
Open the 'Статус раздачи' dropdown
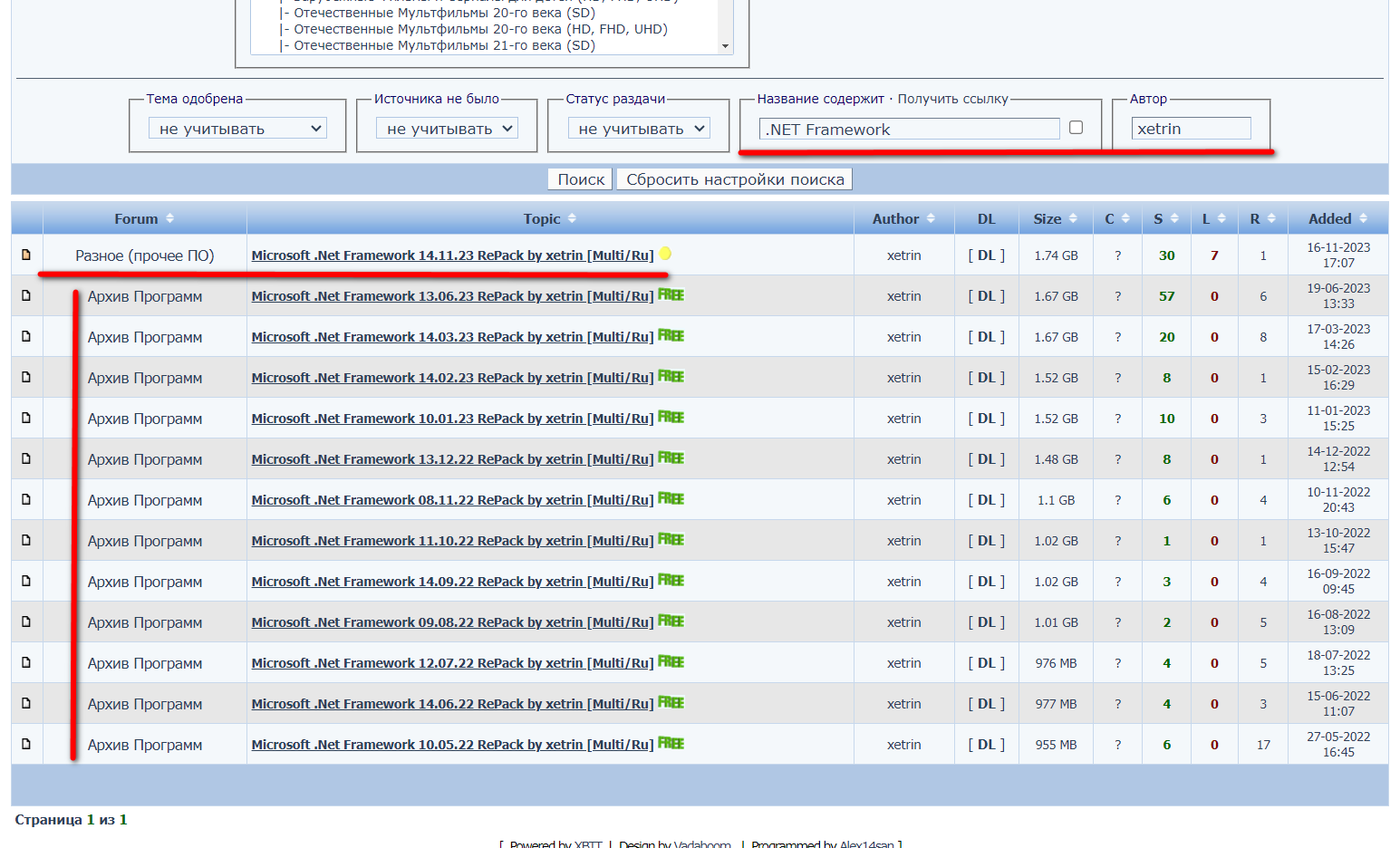coord(639,129)
